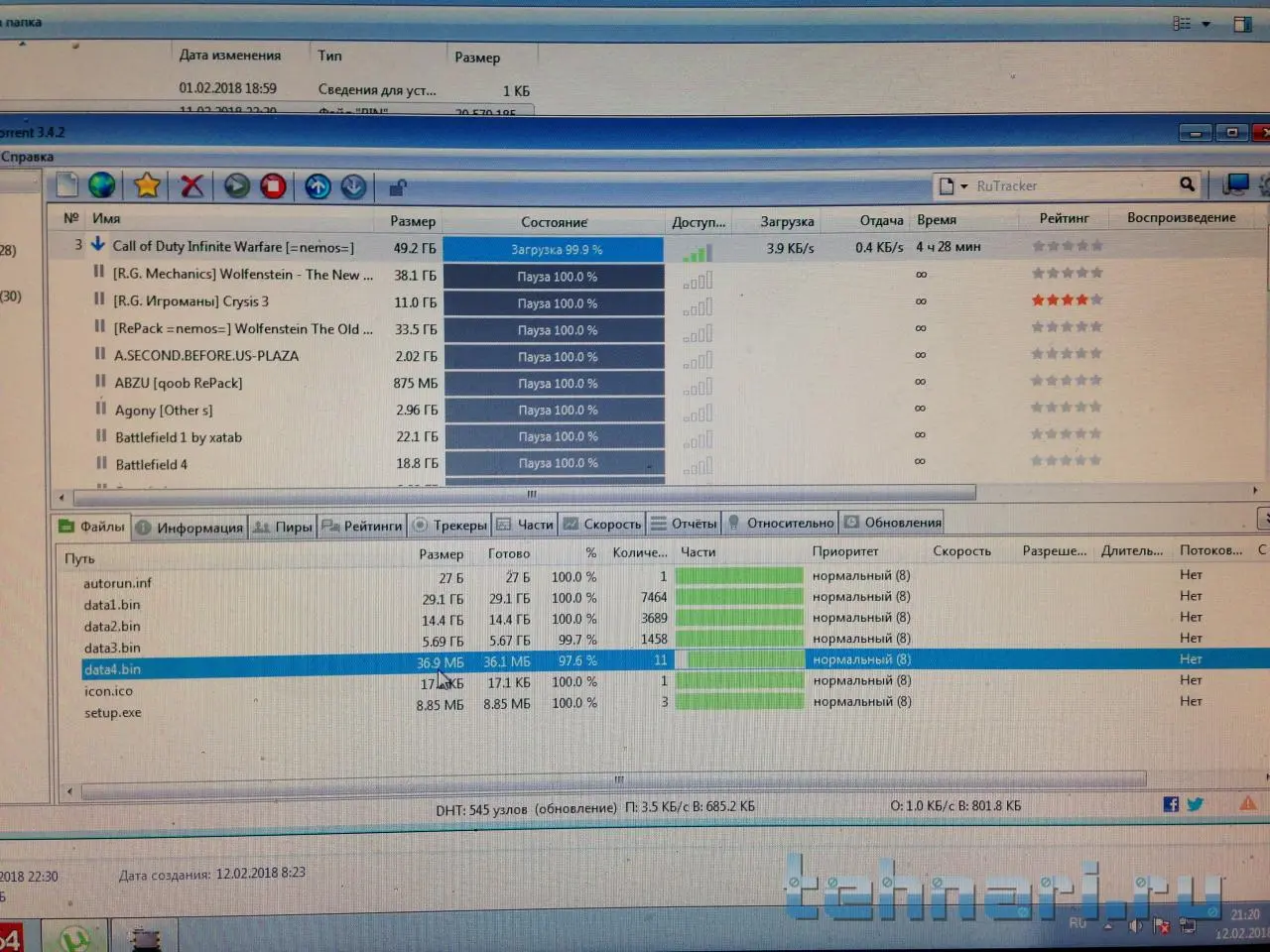This screenshot has height=952, width=1270.
Task: Switch to the Части tab
Action: coord(525,524)
